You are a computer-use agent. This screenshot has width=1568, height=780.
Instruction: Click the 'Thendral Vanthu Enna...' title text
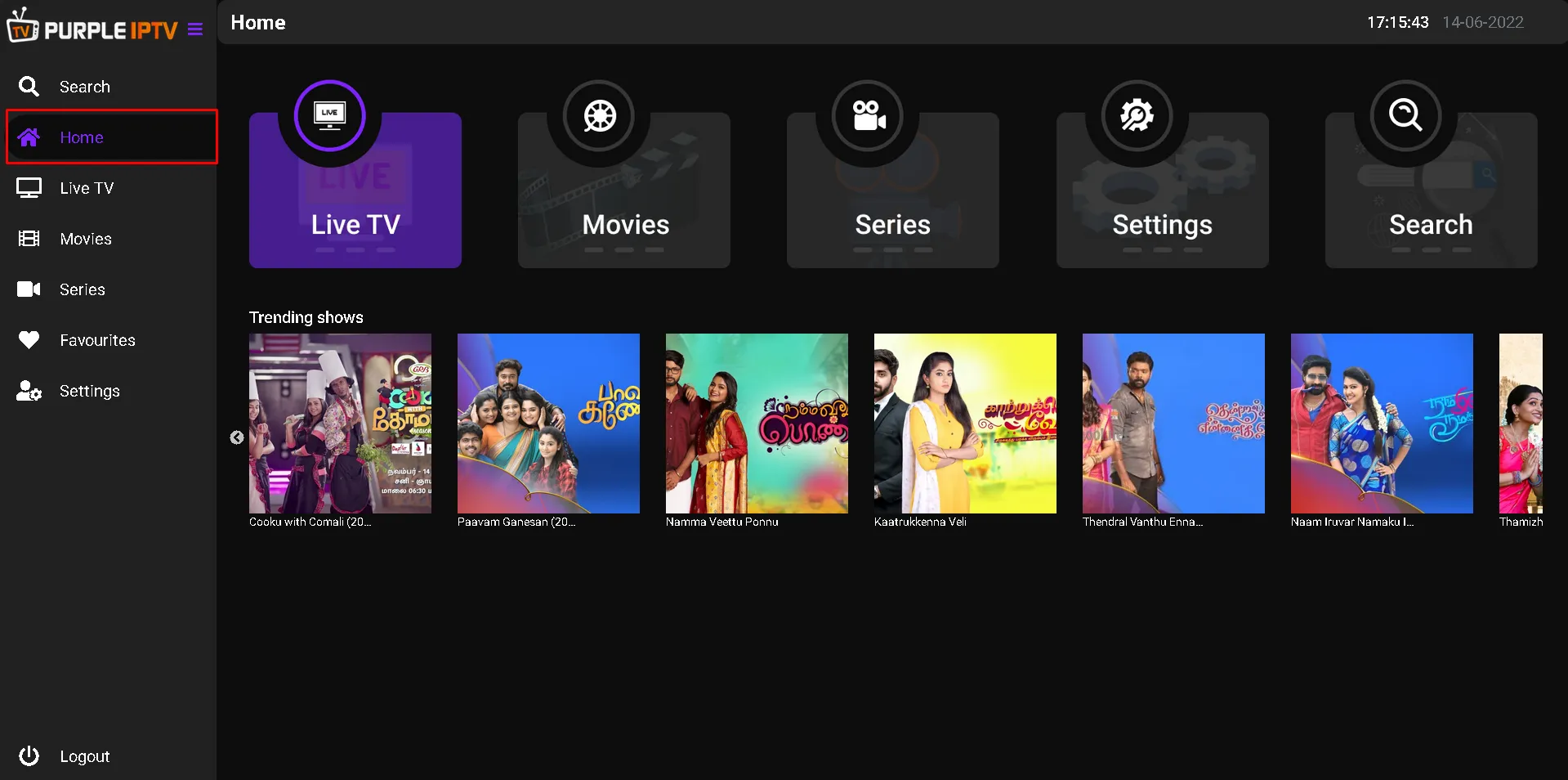[x=1142, y=522]
